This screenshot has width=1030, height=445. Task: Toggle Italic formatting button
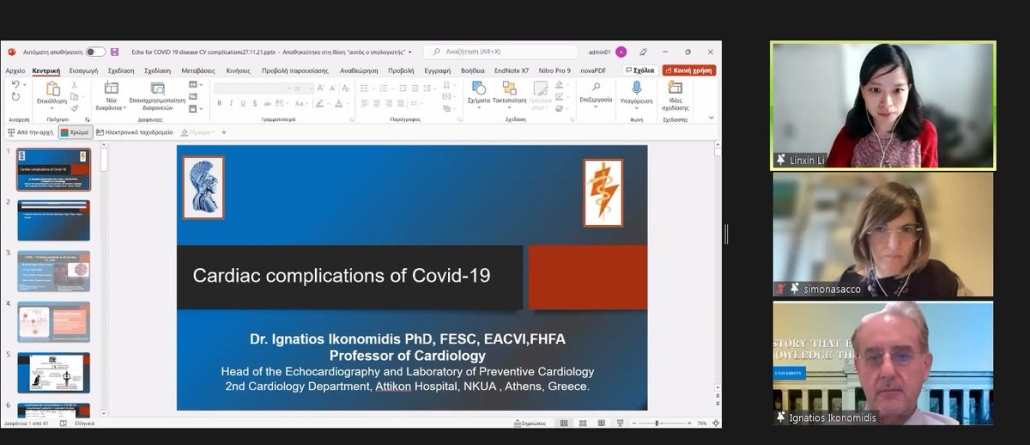click(231, 103)
